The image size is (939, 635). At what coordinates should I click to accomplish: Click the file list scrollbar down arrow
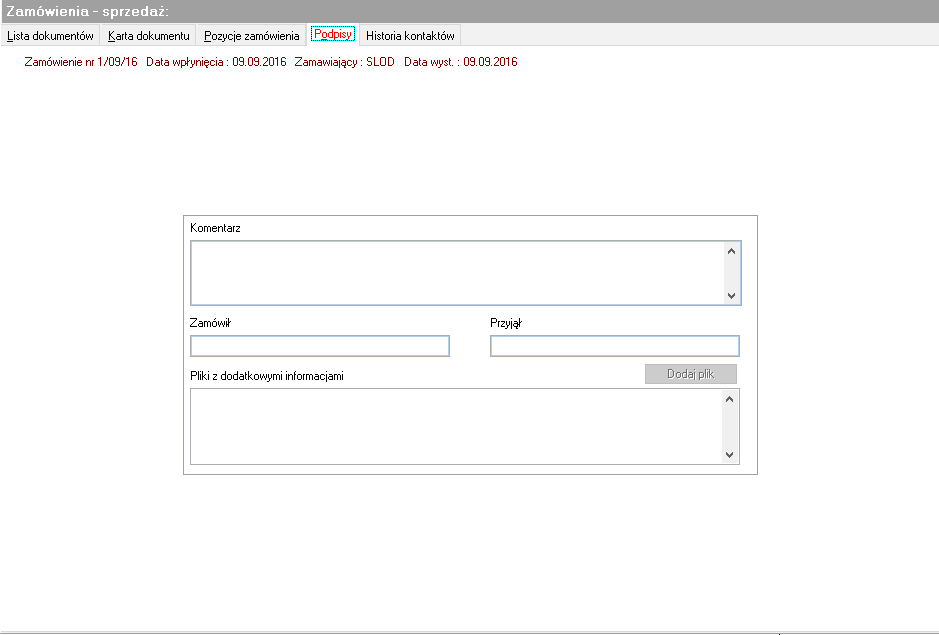(x=729, y=455)
